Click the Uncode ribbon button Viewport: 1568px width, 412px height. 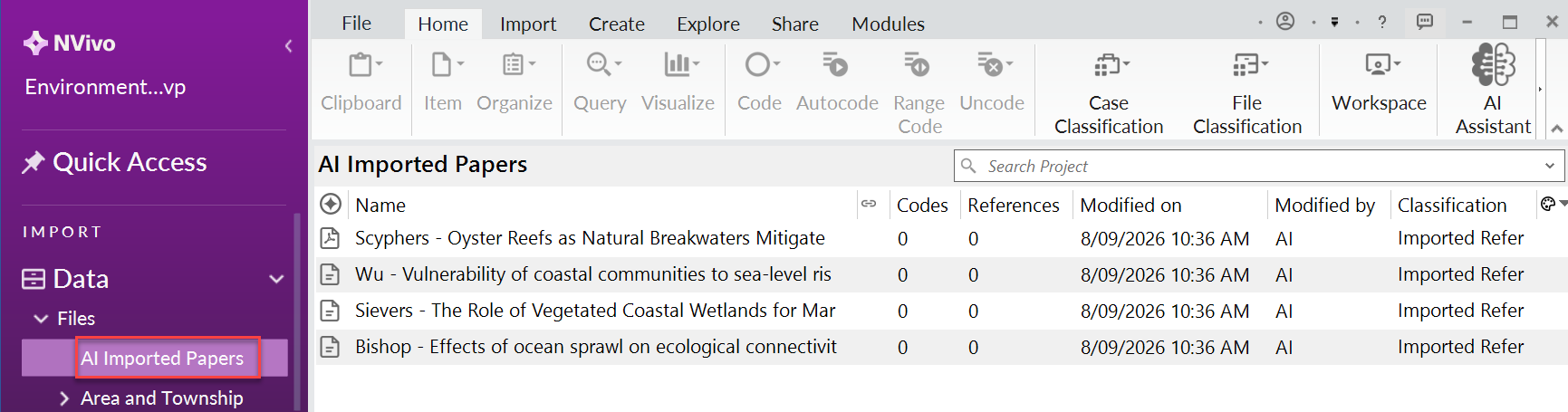[x=992, y=82]
